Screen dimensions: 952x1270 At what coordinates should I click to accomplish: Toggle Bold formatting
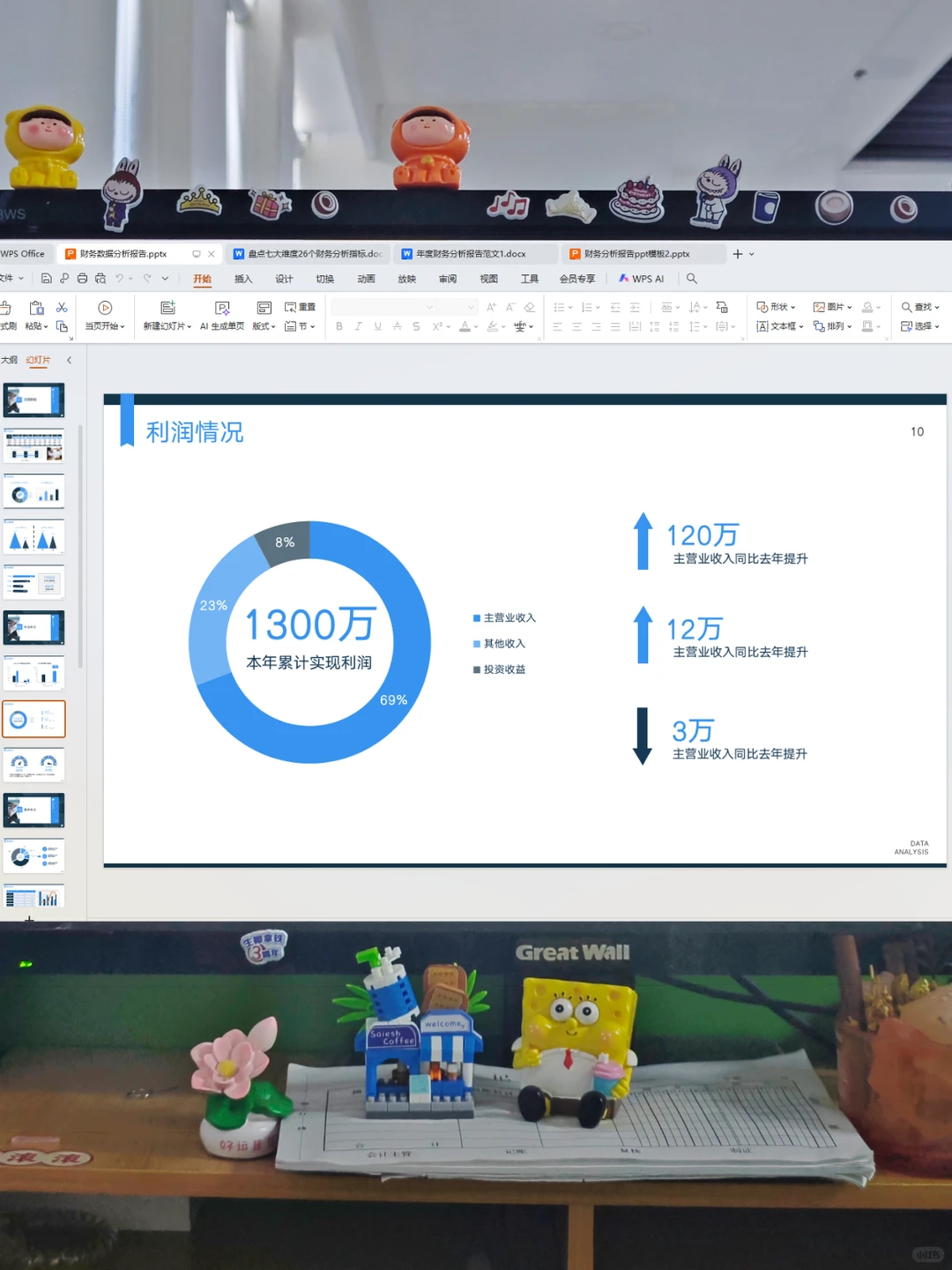coord(339,326)
